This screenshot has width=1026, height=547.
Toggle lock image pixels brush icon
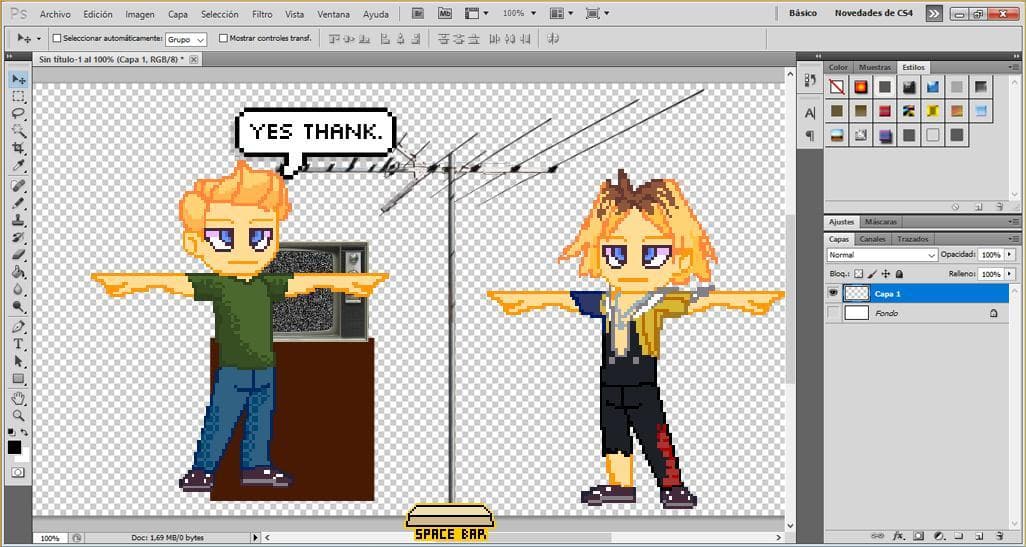tap(872, 274)
